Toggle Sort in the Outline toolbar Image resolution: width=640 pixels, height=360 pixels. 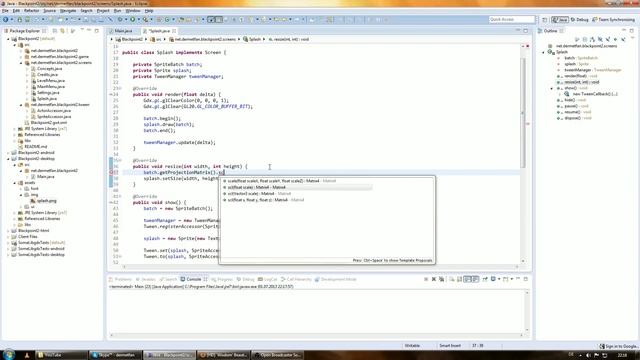coord(592,39)
